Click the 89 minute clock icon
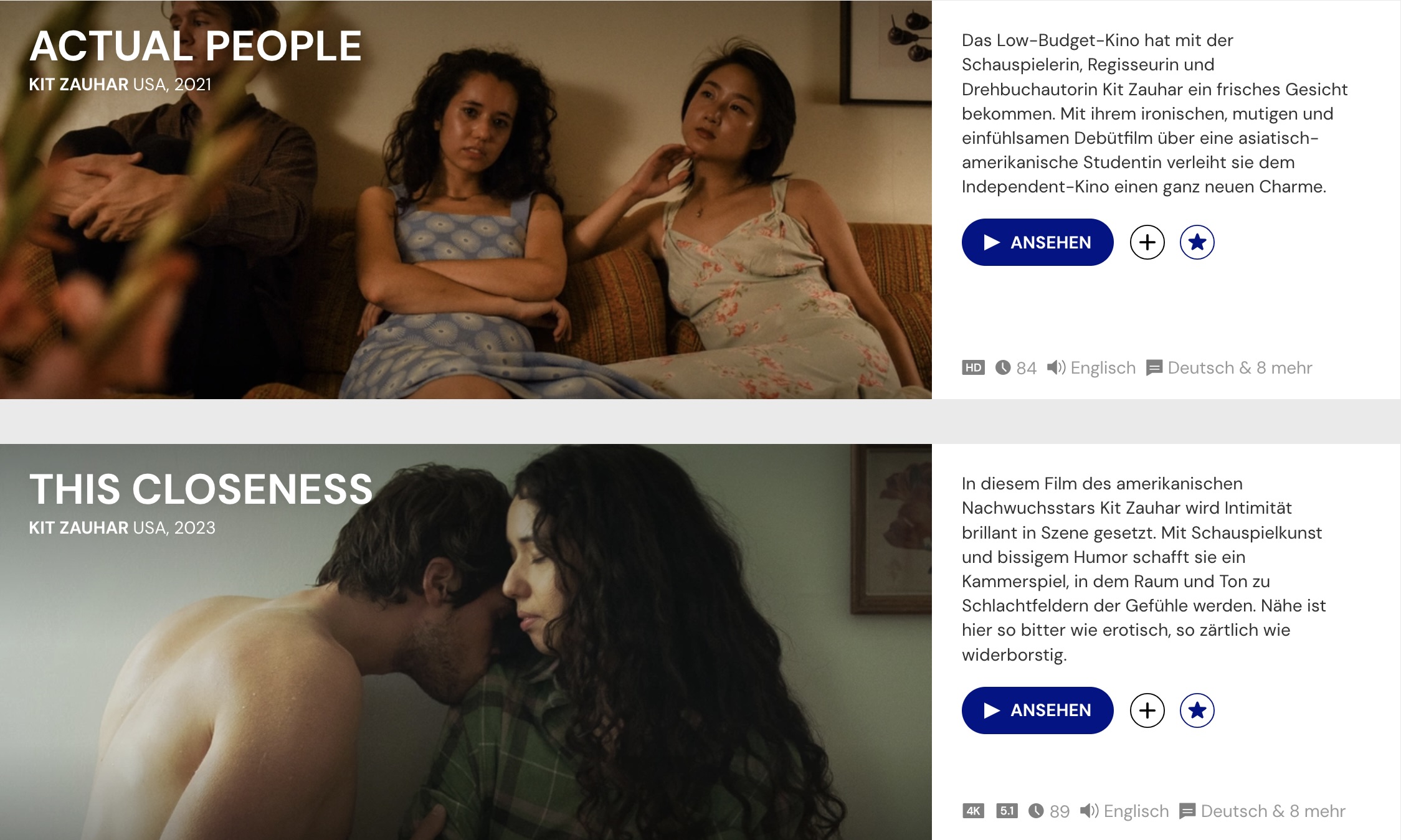The width and height of the screenshot is (1401, 840). click(1036, 811)
